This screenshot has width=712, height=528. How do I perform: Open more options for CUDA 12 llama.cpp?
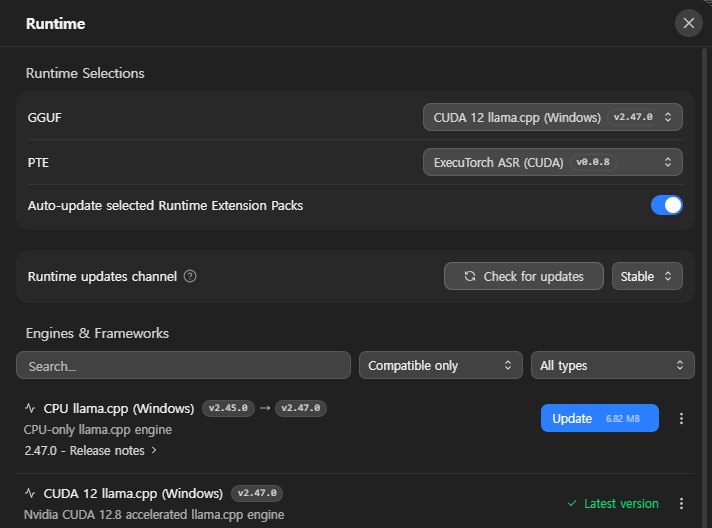click(681, 503)
